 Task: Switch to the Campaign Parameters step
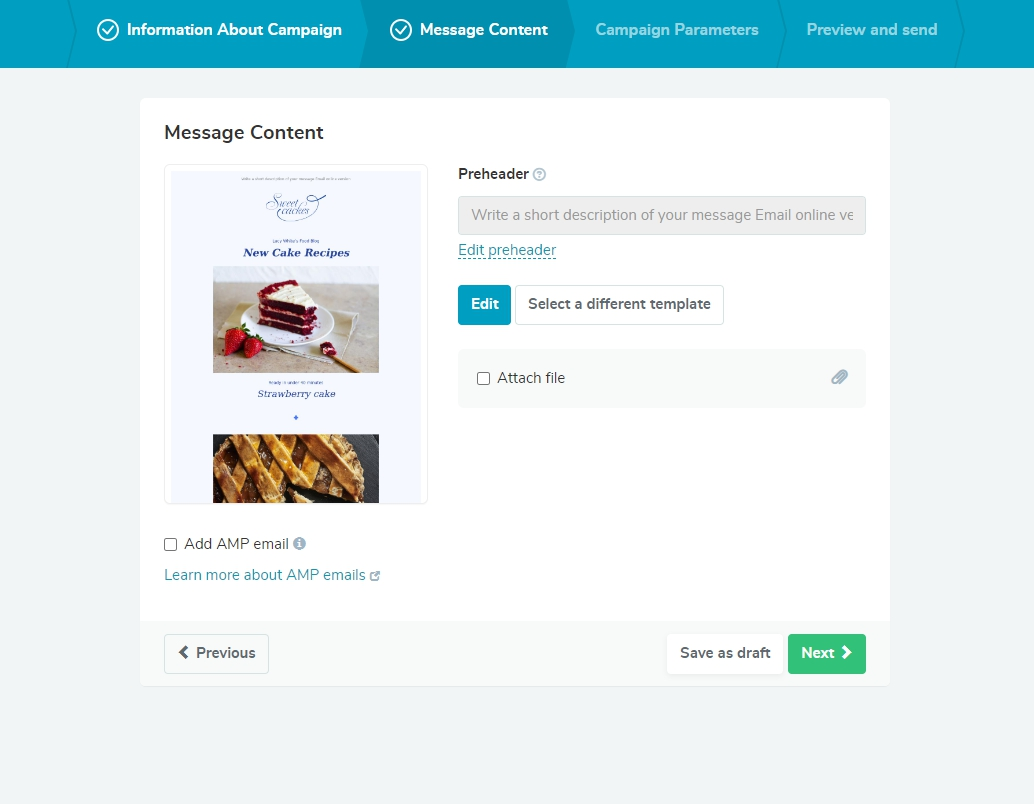pyautogui.click(x=676, y=30)
